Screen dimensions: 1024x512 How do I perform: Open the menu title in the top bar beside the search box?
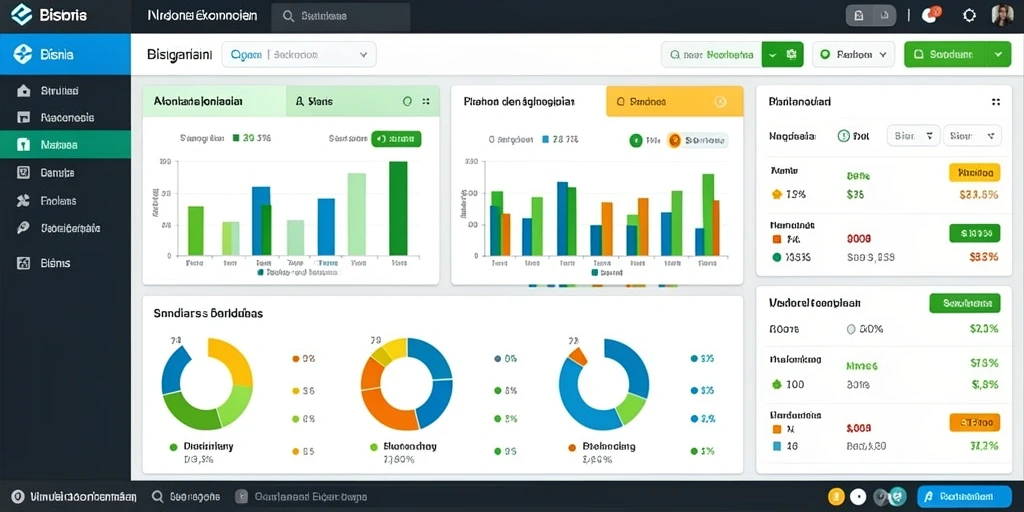click(x=202, y=15)
